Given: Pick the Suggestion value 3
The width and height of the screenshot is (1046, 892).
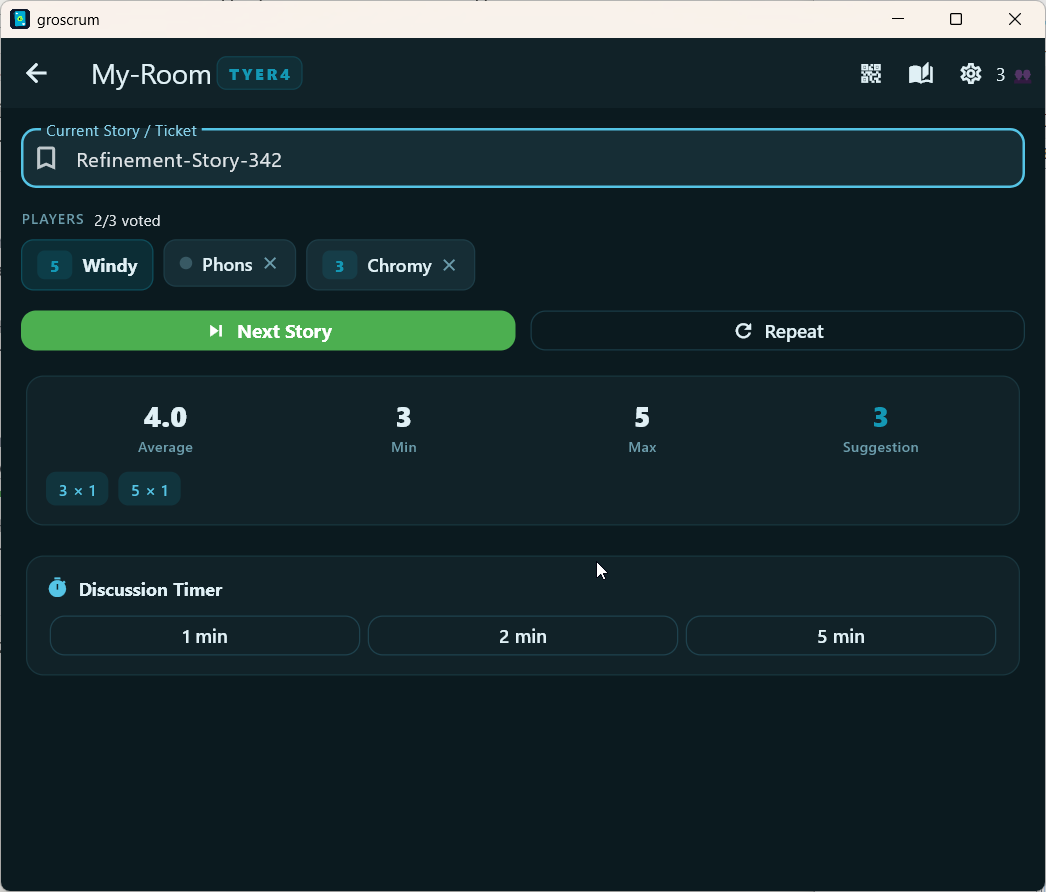Looking at the screenshot, I should [x=881, y=418].
